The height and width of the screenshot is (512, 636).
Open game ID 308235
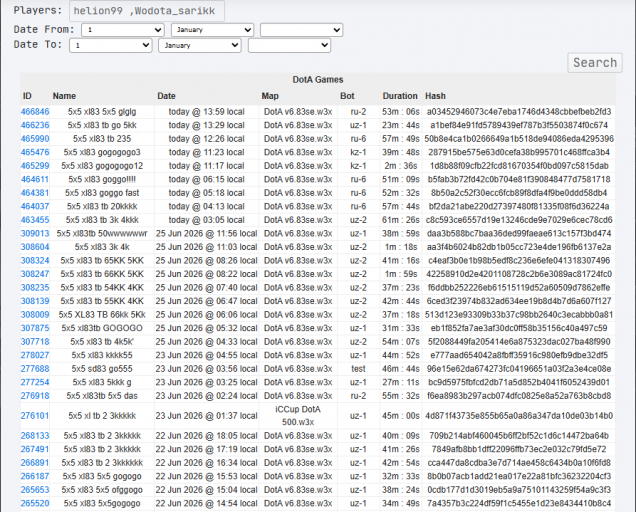point(35,288)
